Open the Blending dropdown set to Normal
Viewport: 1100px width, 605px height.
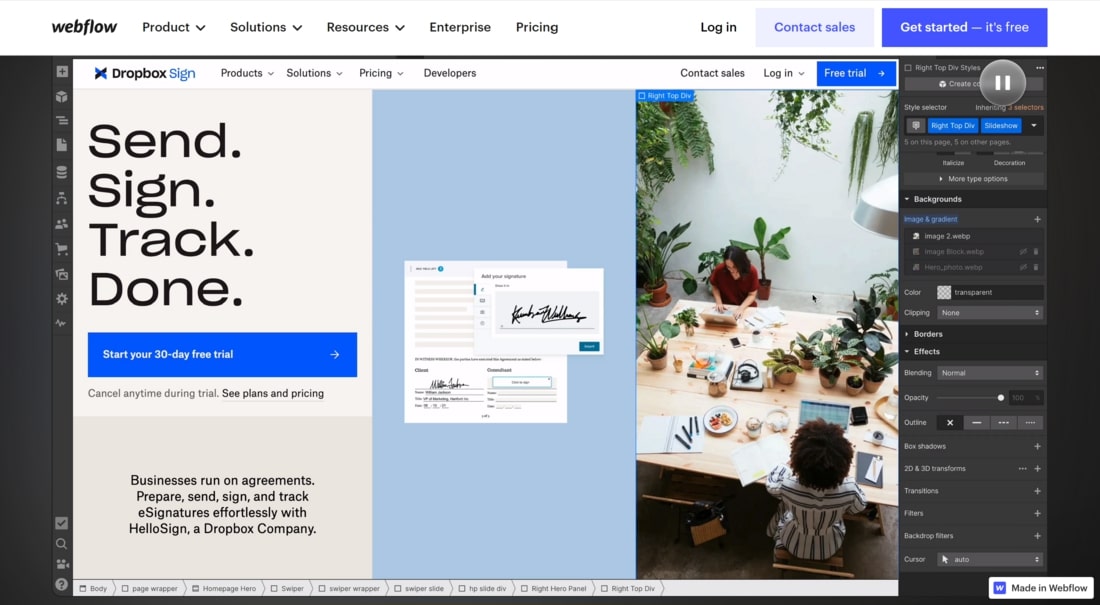pyautogui.click(x=990, y=373)
